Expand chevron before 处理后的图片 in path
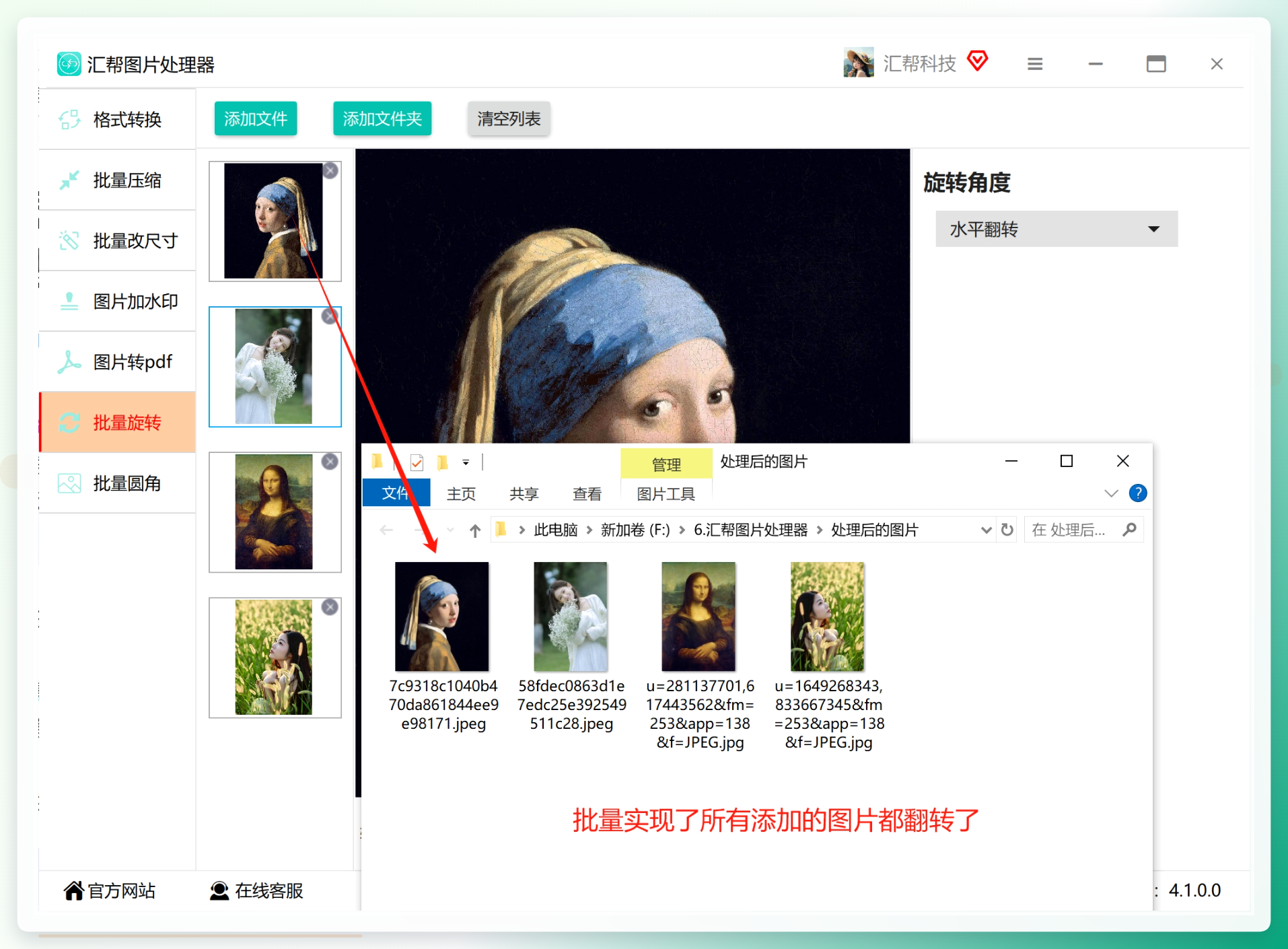1288x949 pixels. point(820,530)
